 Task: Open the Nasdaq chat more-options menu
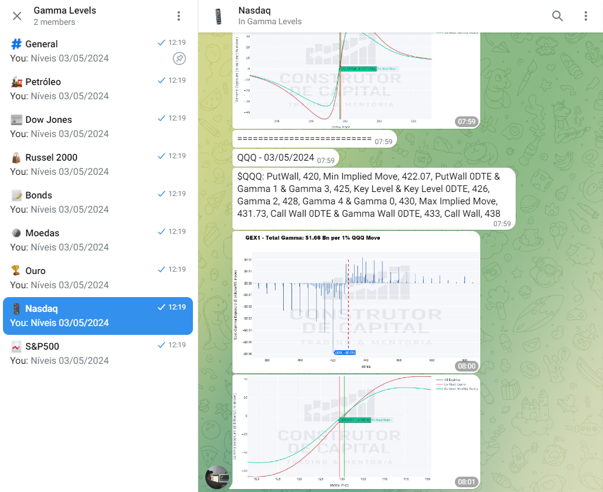pos(586,16)
